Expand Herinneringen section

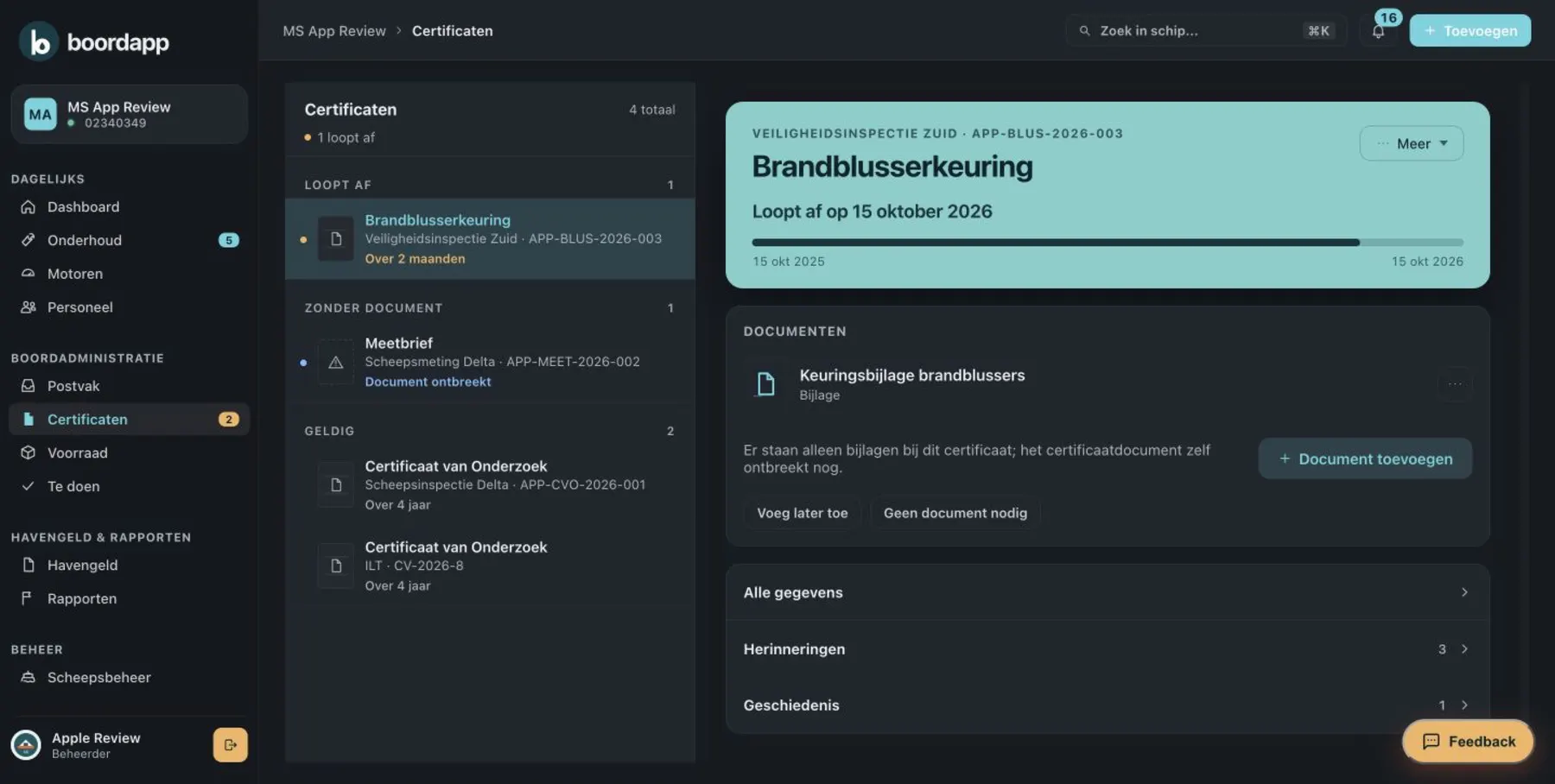tap(1108, 649)
